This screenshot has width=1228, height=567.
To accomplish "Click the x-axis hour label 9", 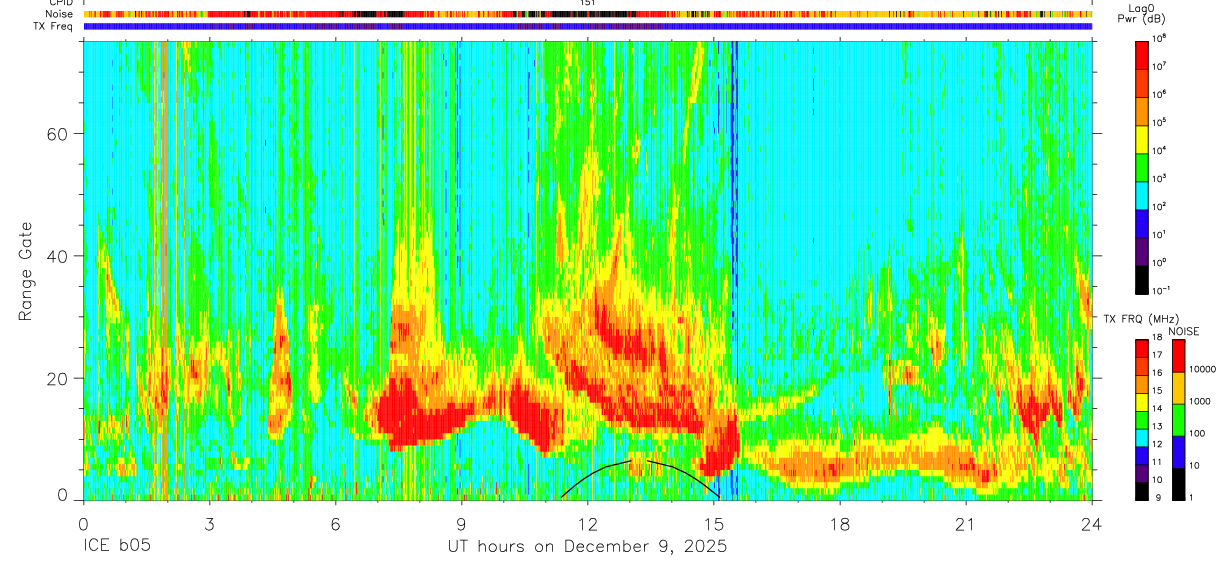I will point(461,523).
